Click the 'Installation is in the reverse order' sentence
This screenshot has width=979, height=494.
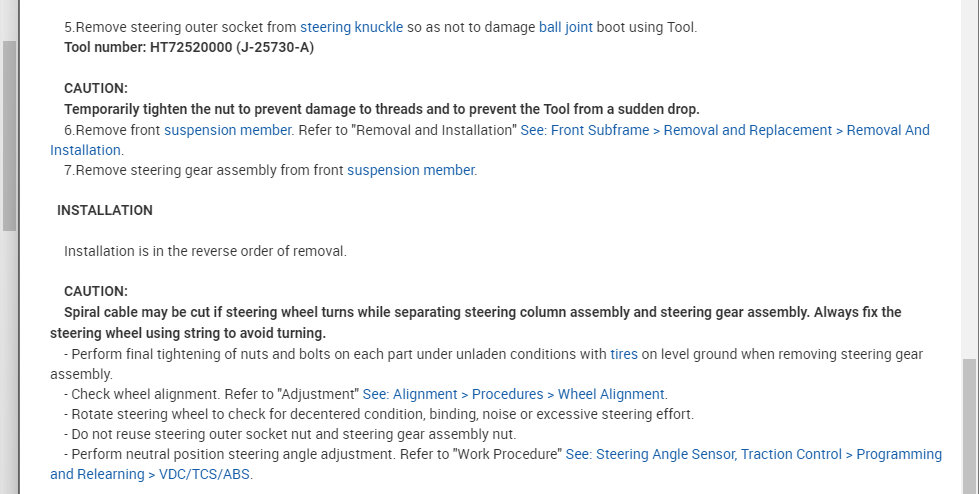[x=205, y=251]
